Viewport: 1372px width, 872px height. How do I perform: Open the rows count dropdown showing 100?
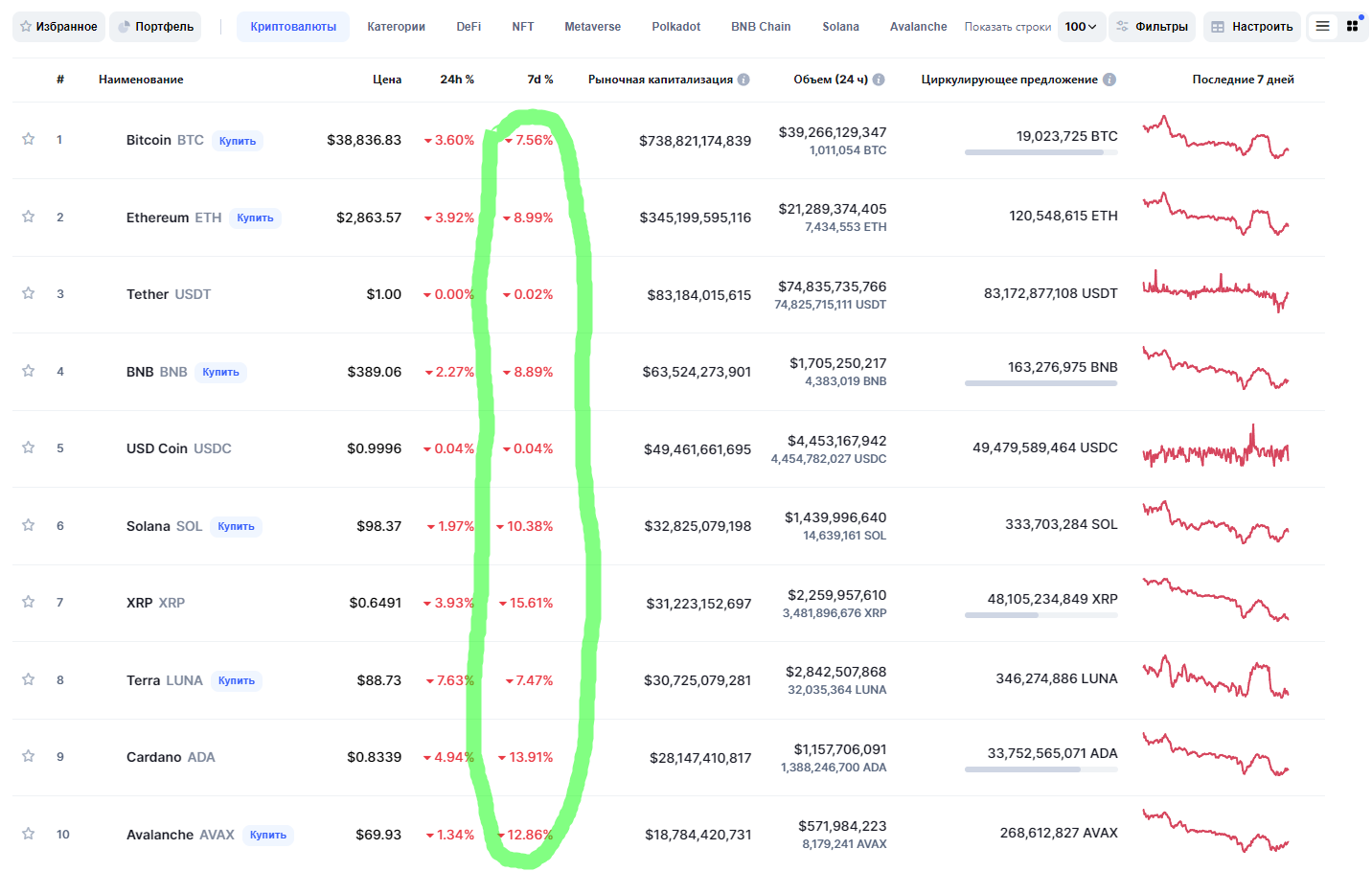tap(1082, 27)
